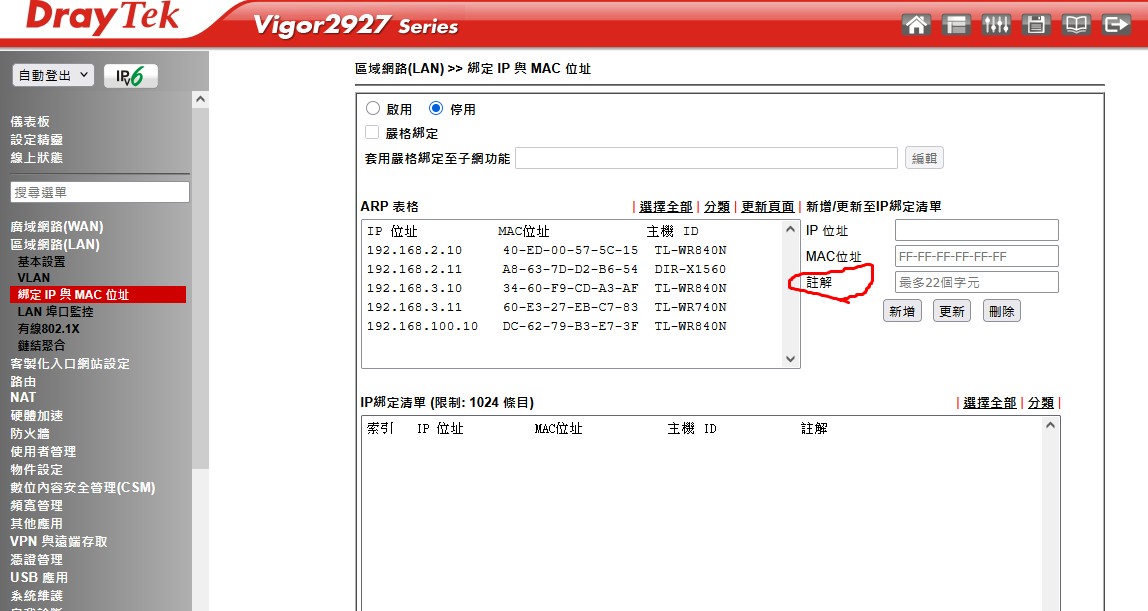Click the 更新頁面 link above the ARP table

pyautogui.click(x=767, y=207)
